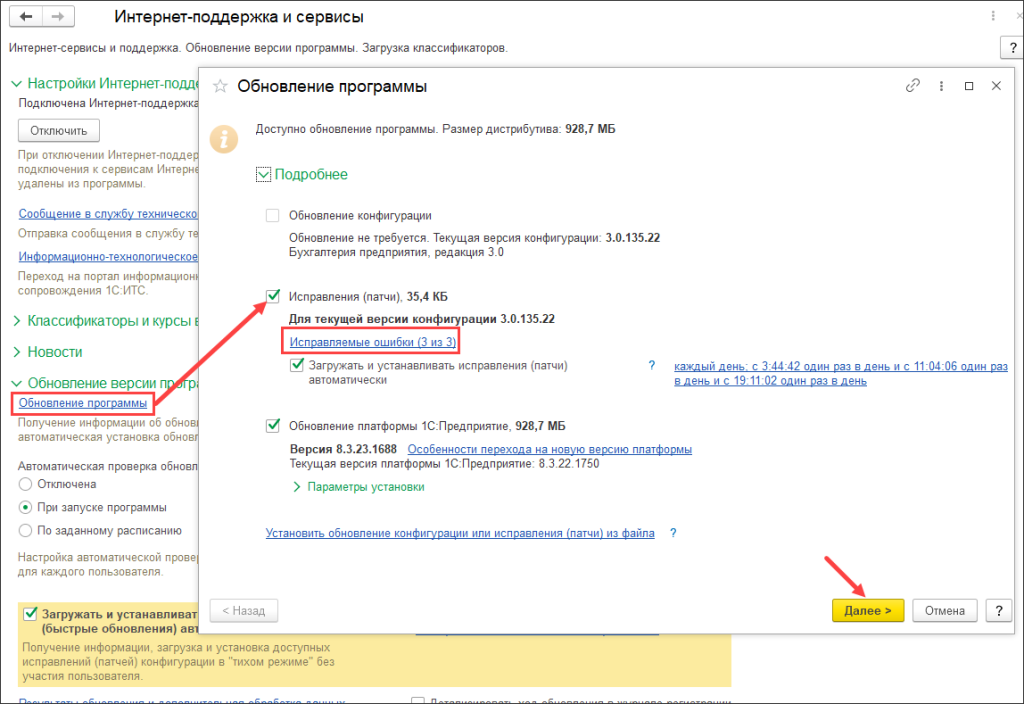Collapse the Подробнее section

tap(302, 174)
